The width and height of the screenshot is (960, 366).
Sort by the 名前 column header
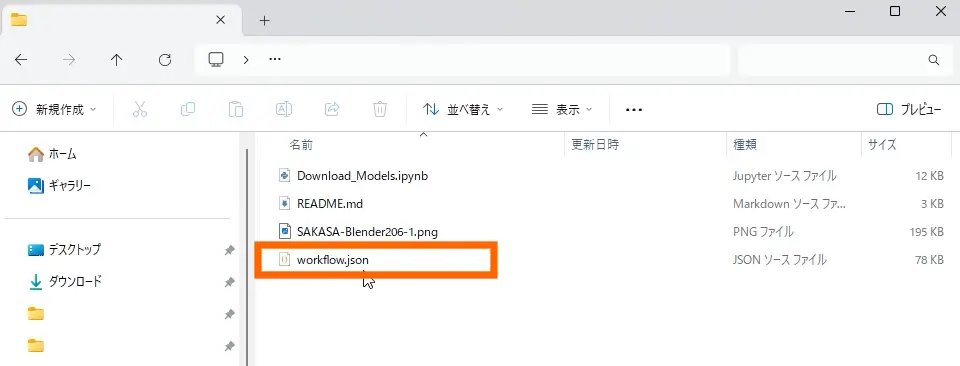pos(301,145)
